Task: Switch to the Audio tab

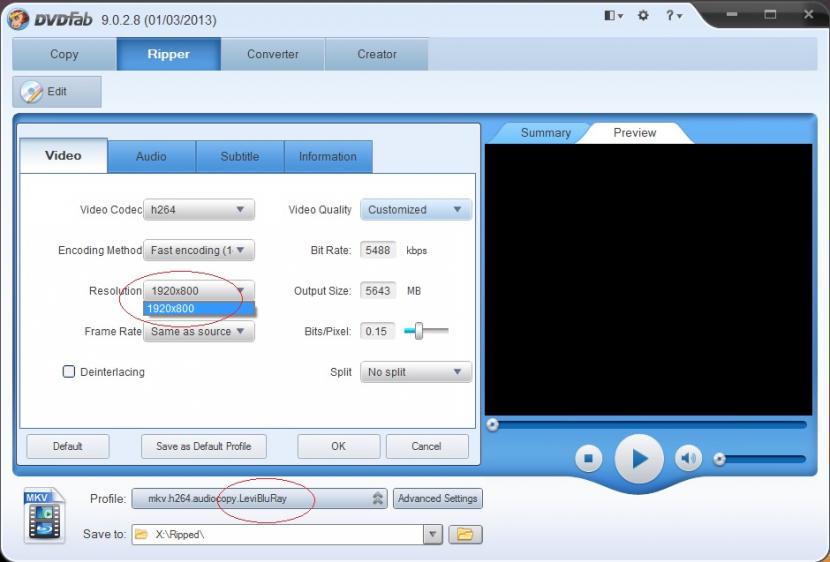Action: point(151,157)
